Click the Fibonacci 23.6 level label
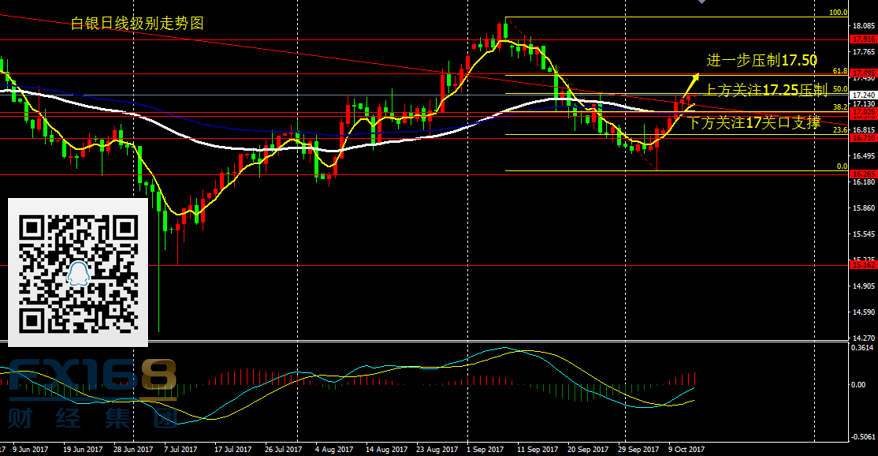Screen dimensions: 878x456 [838, 130]
